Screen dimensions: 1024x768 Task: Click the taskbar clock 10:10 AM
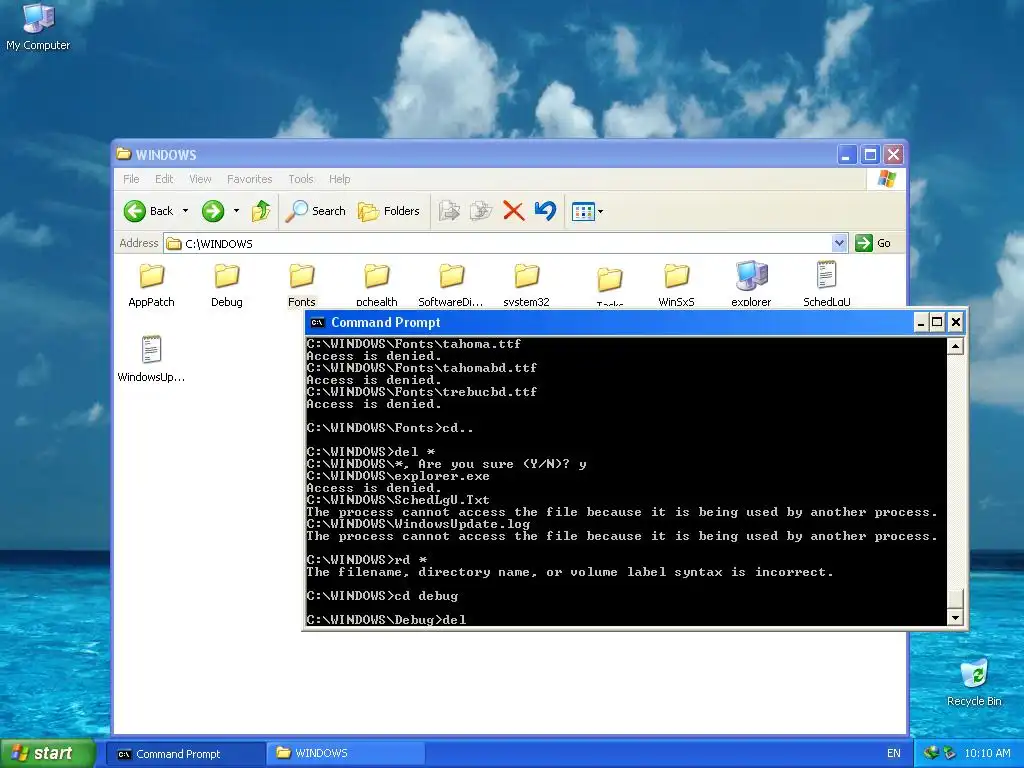(x=987, y=753)
